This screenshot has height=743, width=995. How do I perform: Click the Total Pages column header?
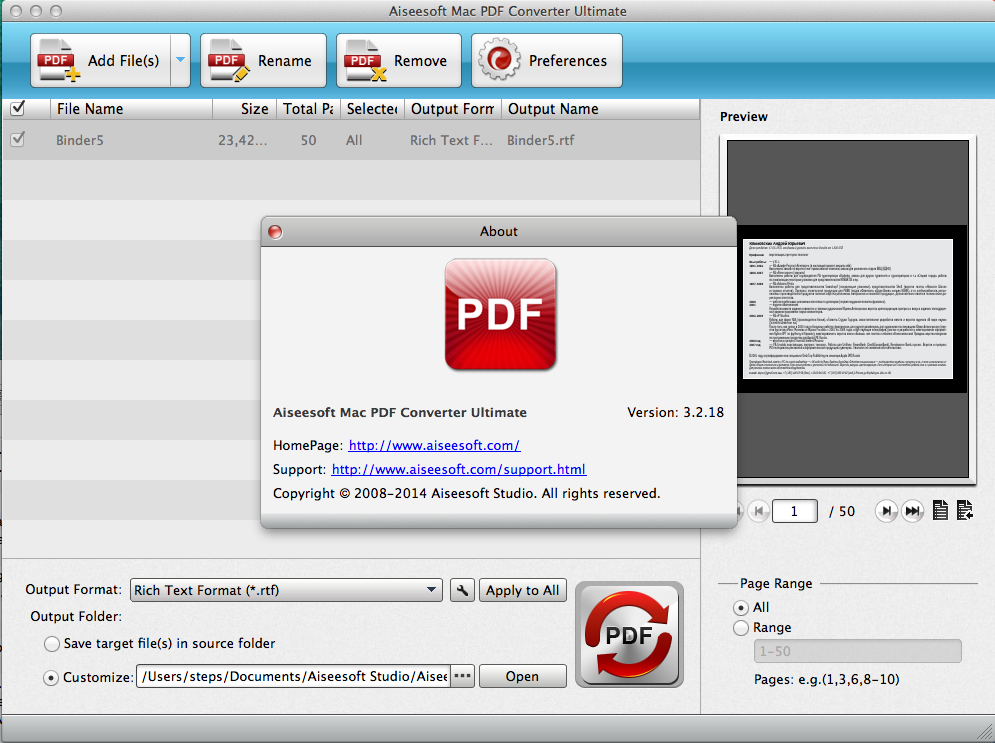point(308,109)
